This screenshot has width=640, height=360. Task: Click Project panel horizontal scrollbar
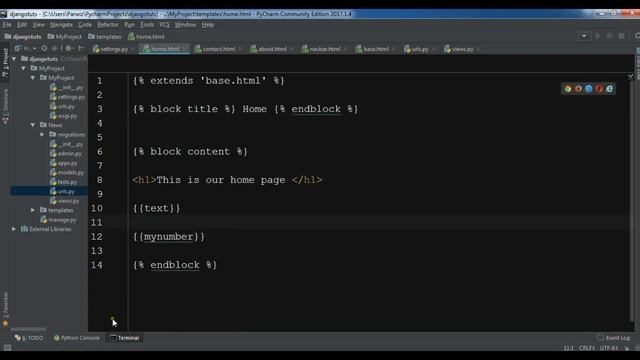[x=29, y=329]
